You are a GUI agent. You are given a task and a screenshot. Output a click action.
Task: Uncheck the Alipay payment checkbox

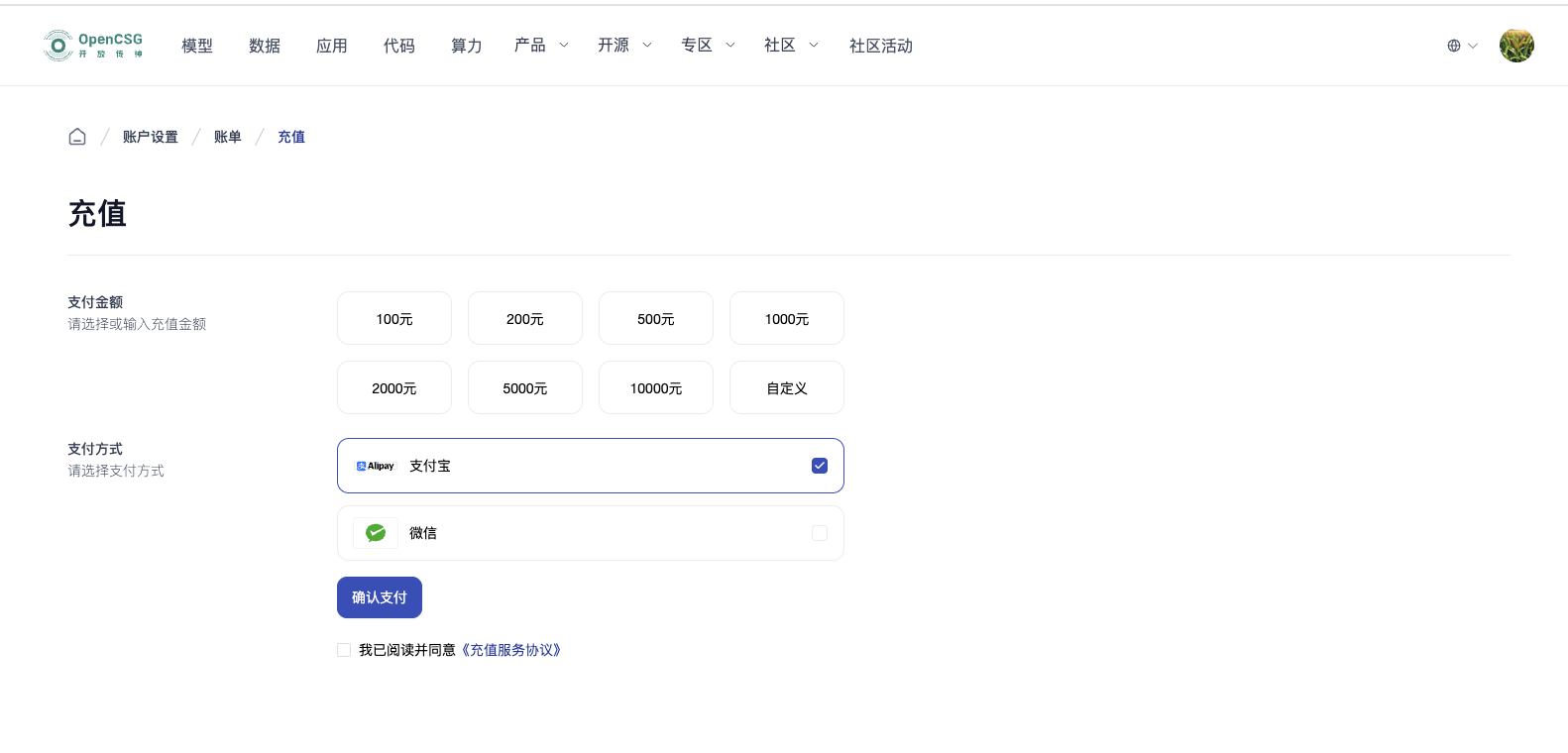[819, 466]
